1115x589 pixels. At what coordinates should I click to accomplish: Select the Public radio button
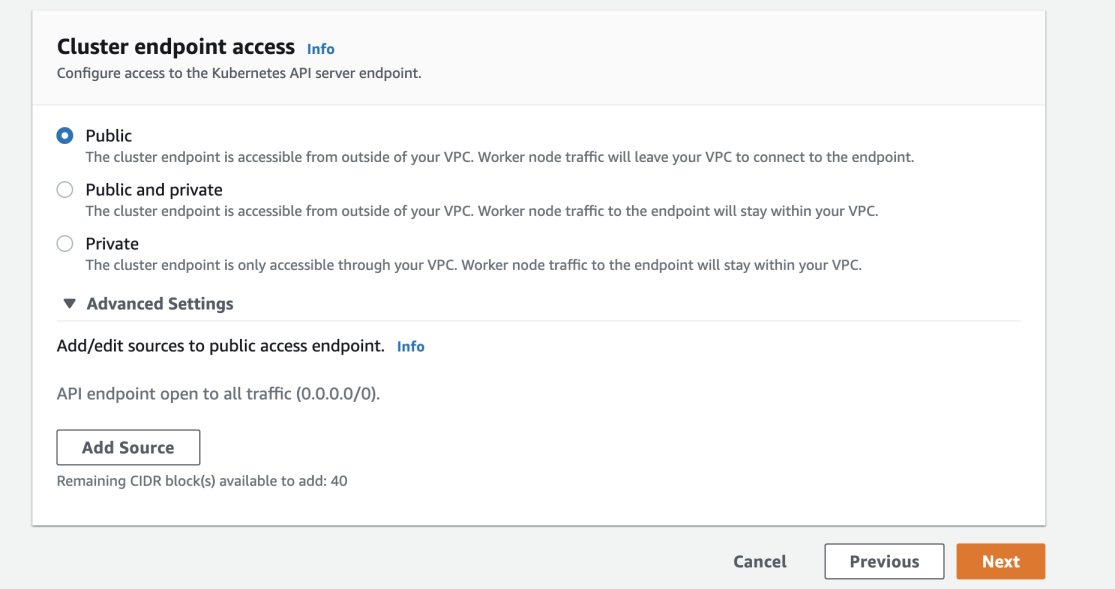pyautogui.click(x=65, y=135)
